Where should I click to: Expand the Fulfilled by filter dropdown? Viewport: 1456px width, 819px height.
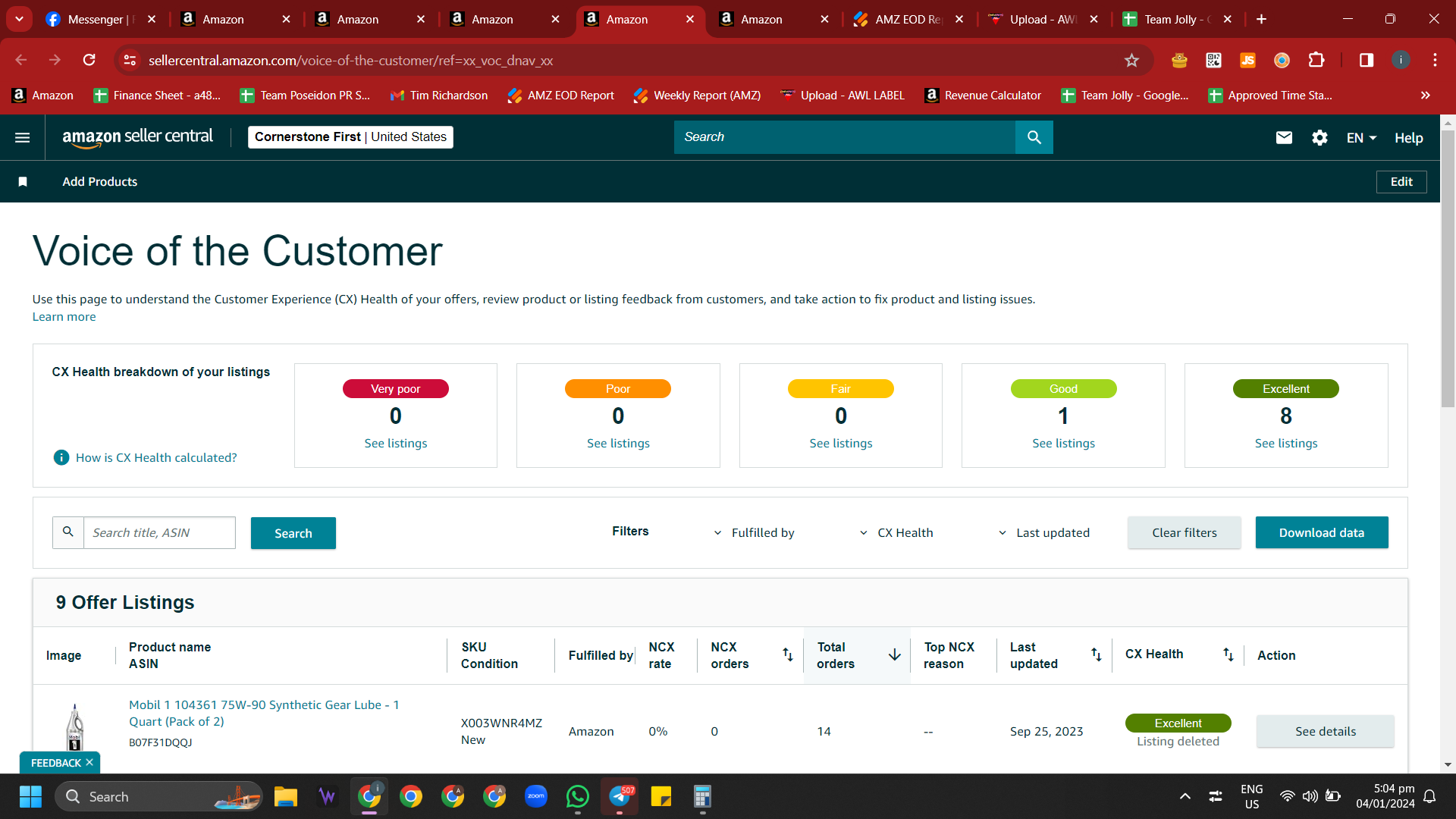(x=755, y=532)
